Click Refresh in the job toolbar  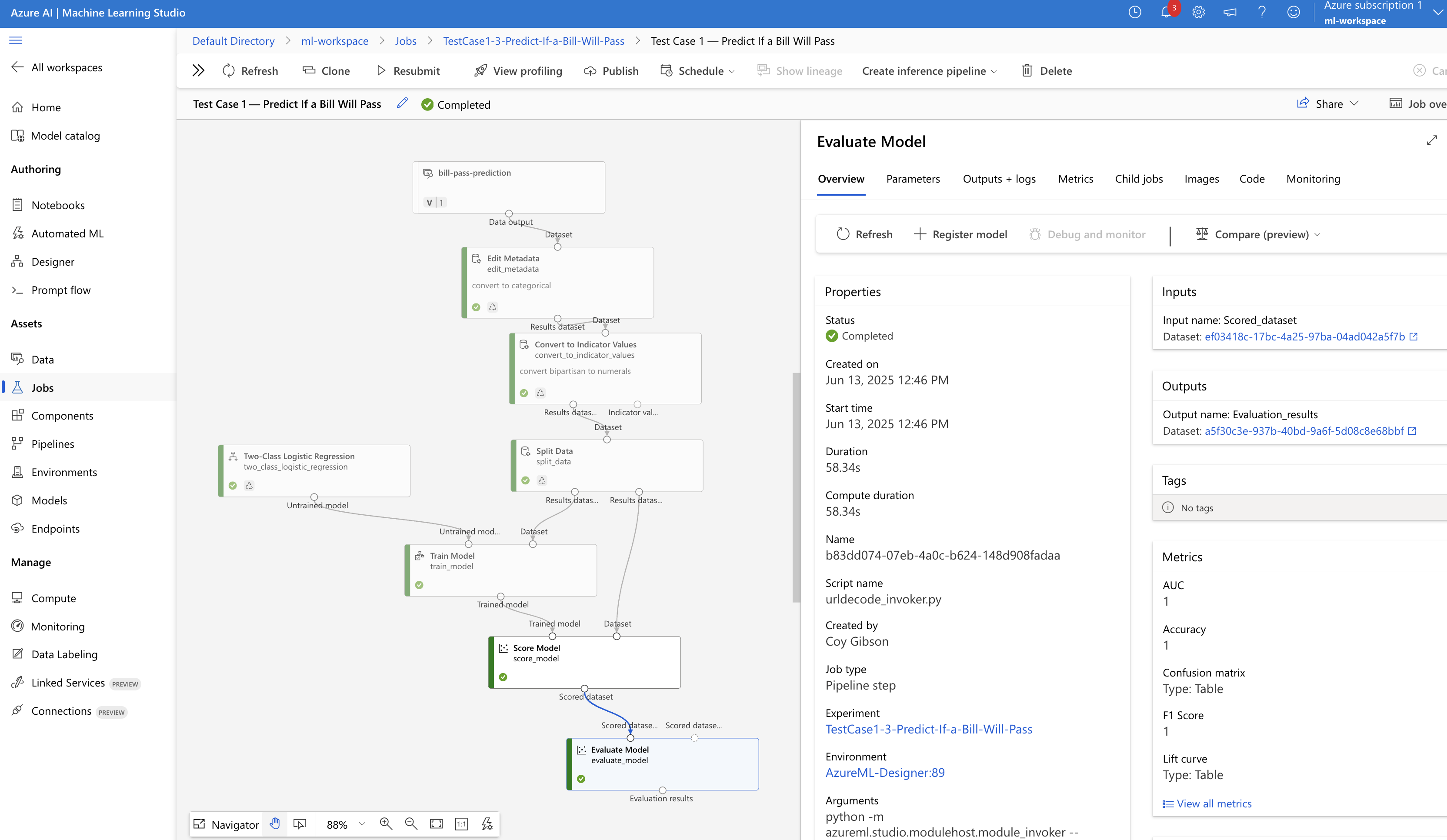pyautogui.click(x=250, y=70)
